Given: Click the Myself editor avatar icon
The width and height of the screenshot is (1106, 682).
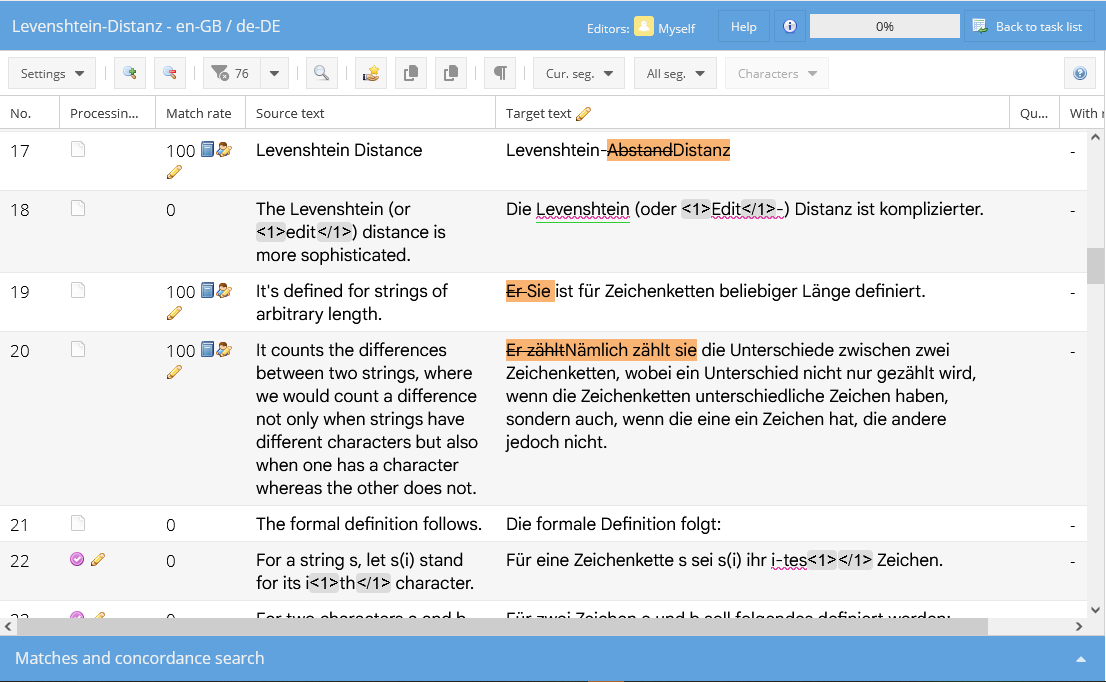Looking at the screenshot, I should coord(643,26).
